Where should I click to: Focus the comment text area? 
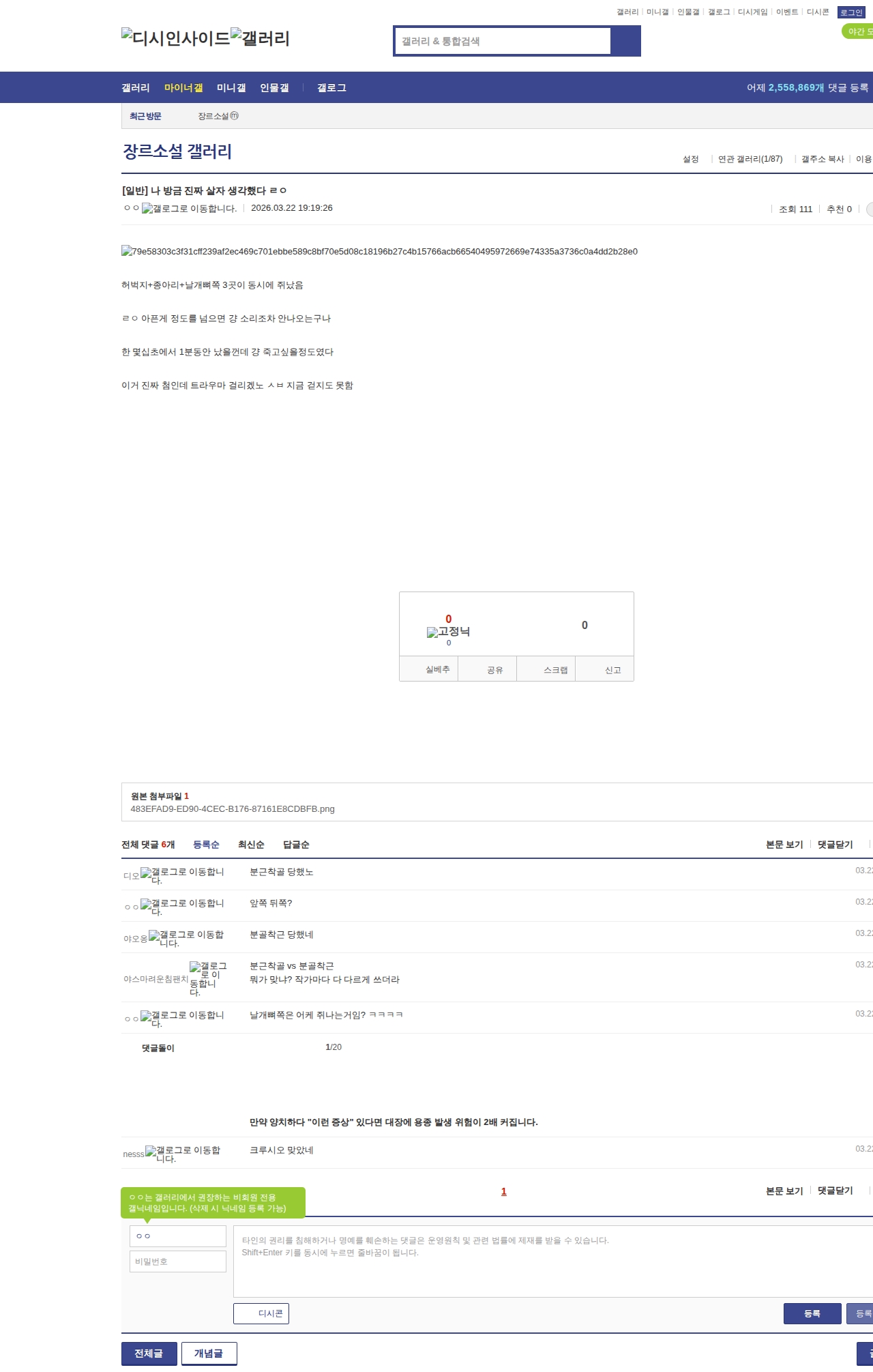tap(553, 1261)
